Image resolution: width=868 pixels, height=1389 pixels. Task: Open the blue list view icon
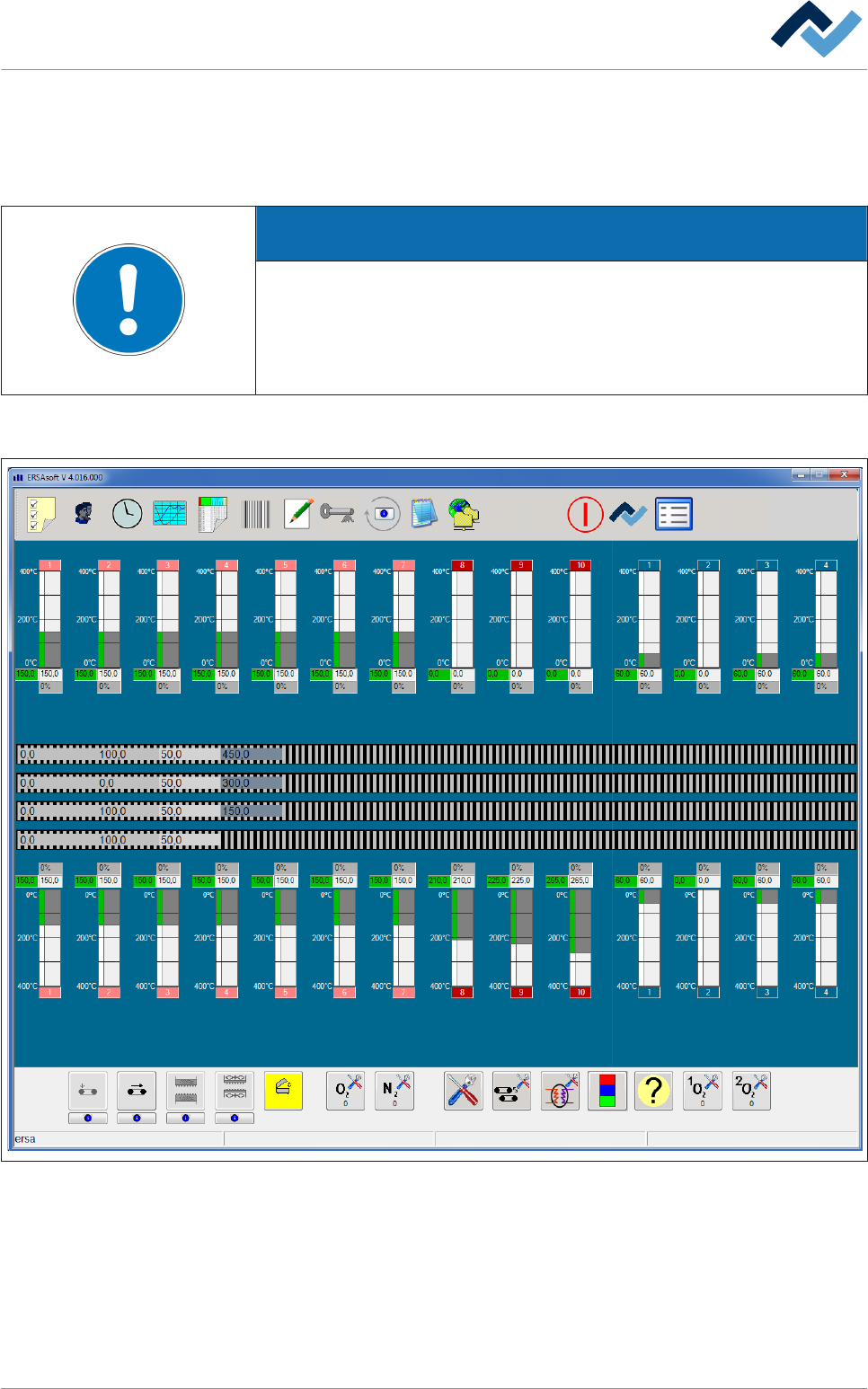tap(674, 514)
